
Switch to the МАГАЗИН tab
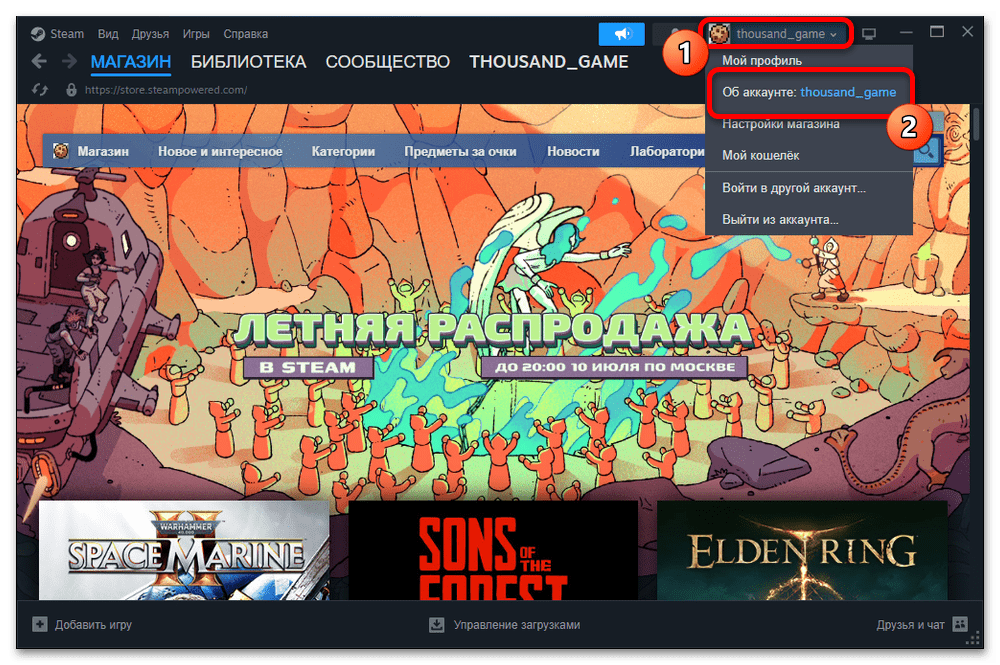[131, 62]
